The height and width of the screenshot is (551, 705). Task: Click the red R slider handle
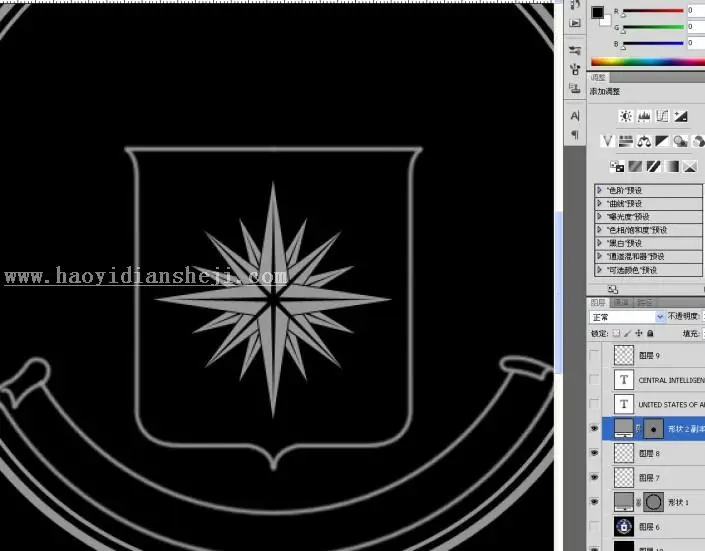pos(623,15)
